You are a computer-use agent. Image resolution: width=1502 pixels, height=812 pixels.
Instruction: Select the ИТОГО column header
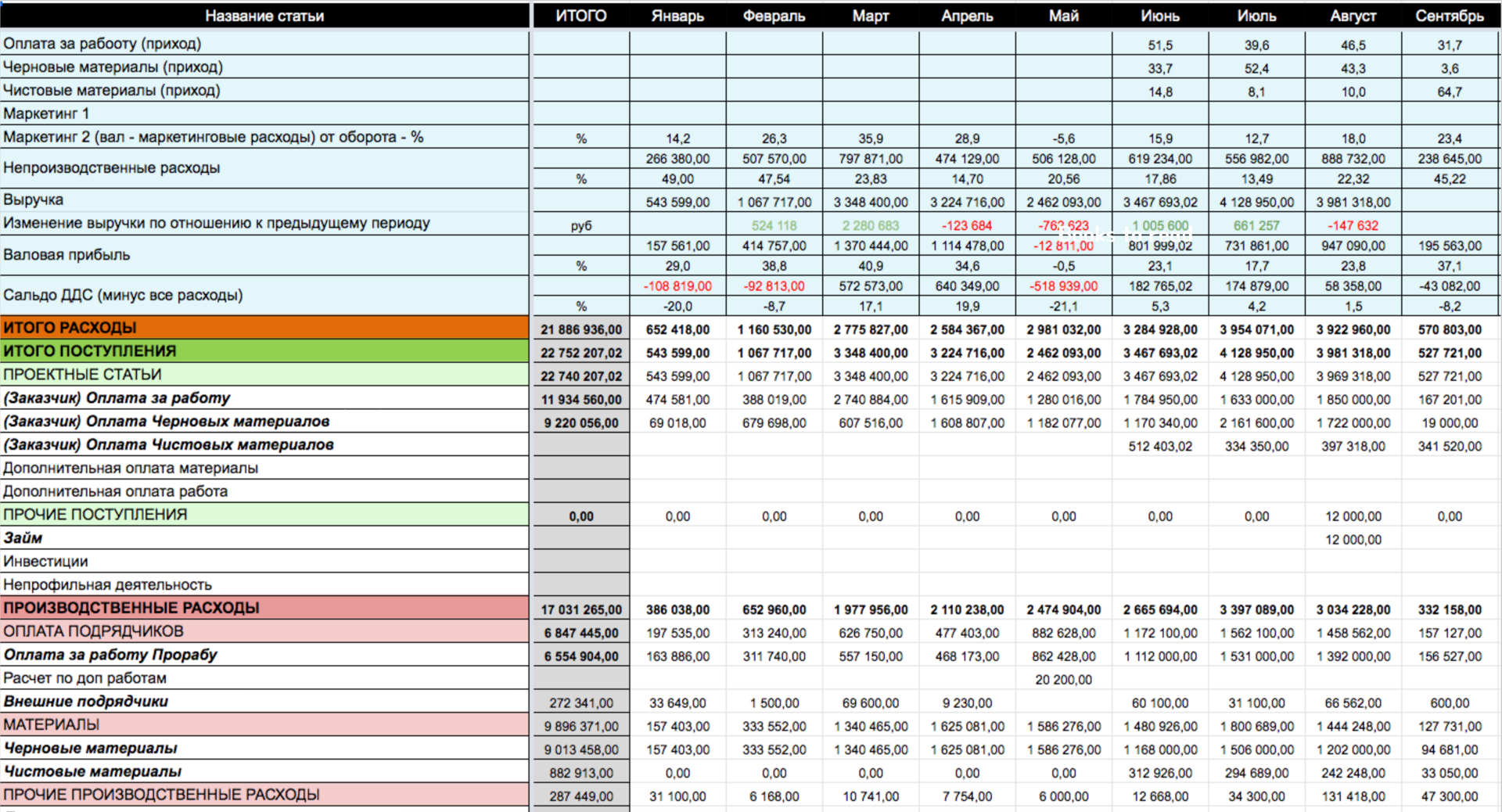[x=580, y=16]
